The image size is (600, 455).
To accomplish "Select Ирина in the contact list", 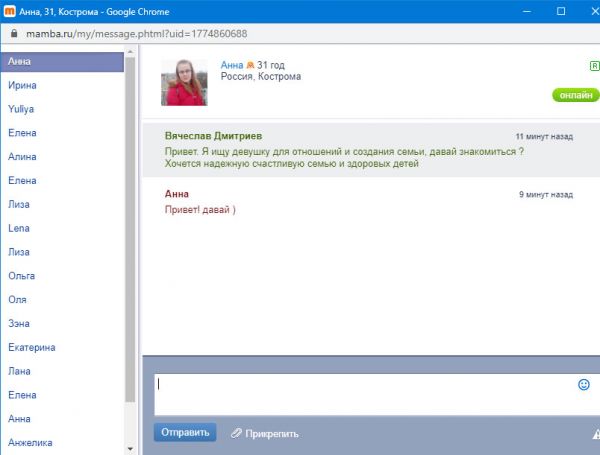I will 22,85.
